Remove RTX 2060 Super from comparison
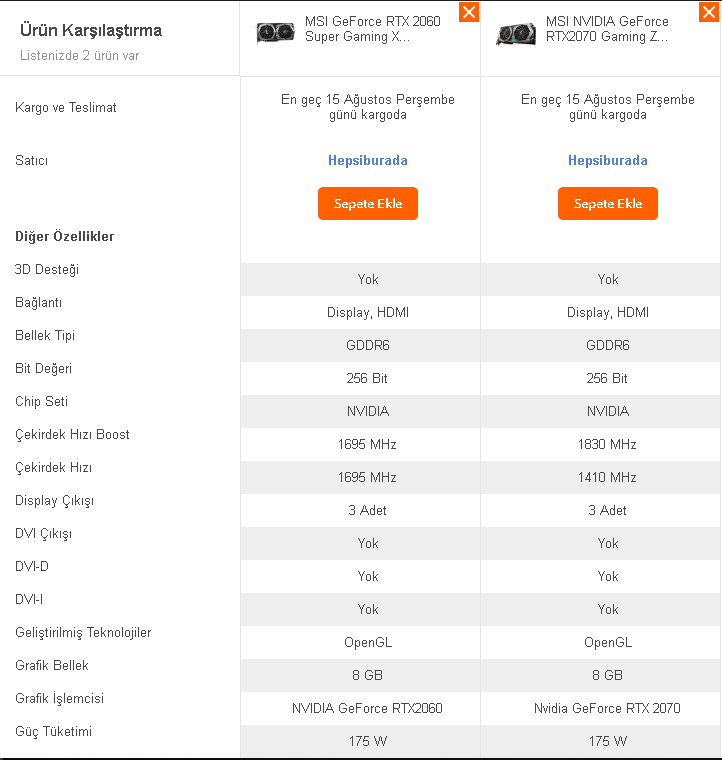The image size is (722, 760). pos(469,12)
